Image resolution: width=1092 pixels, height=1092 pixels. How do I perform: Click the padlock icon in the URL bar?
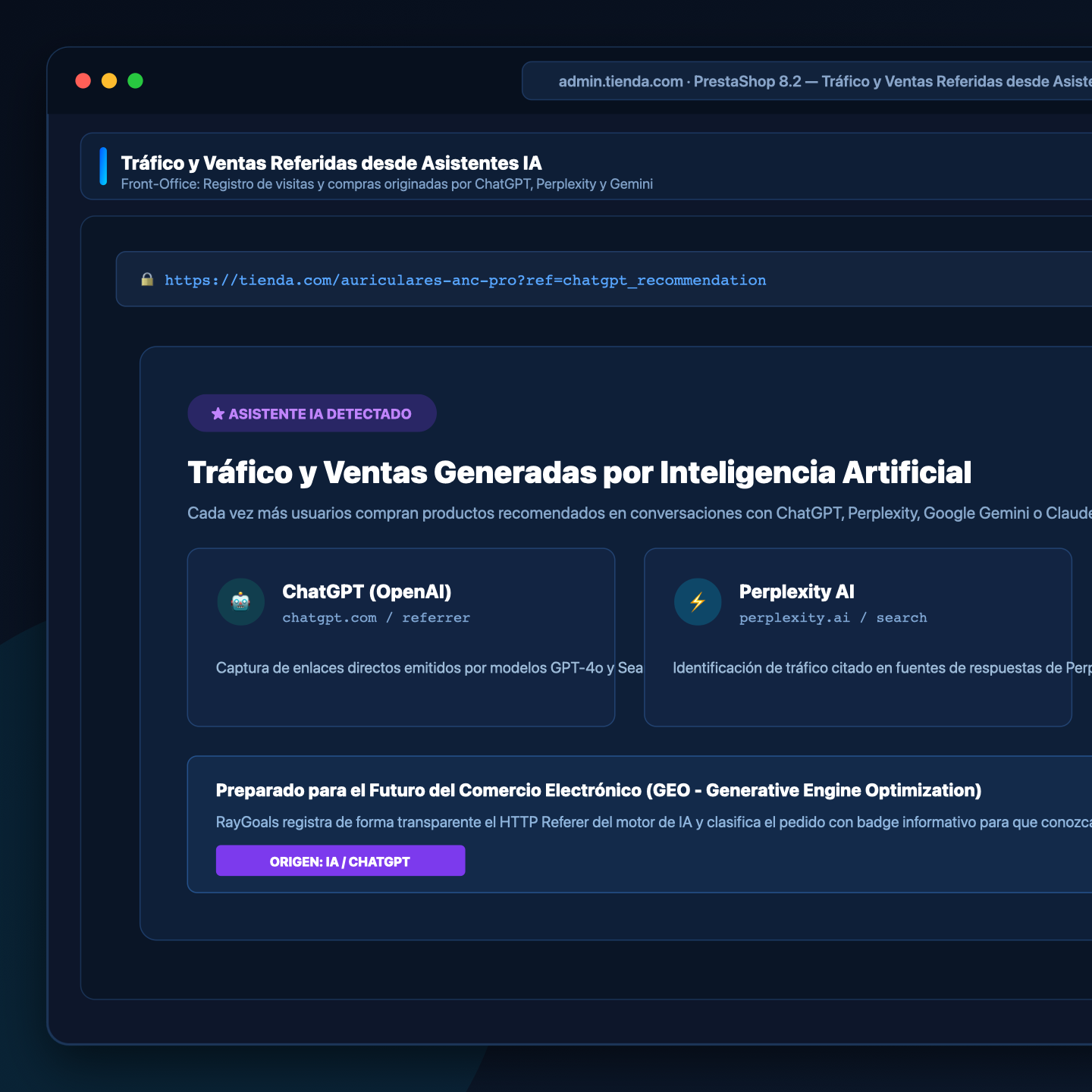[147, 280]
